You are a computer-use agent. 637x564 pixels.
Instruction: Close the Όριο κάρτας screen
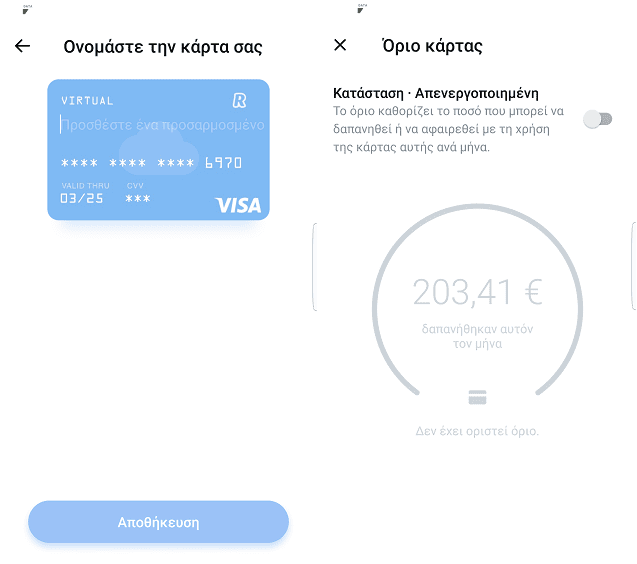click(x=340, y=45)
